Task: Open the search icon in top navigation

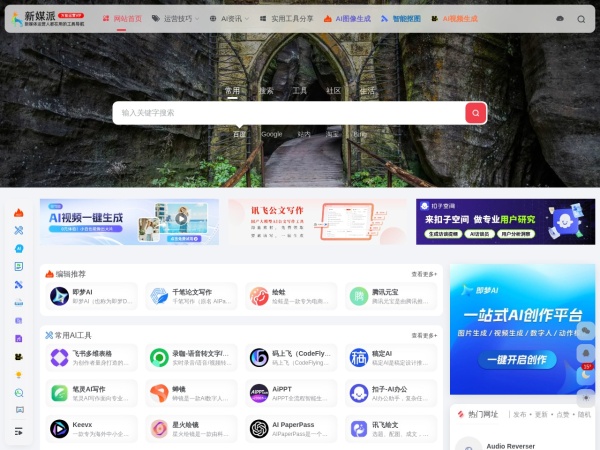Action: click(x=581, y=19)
